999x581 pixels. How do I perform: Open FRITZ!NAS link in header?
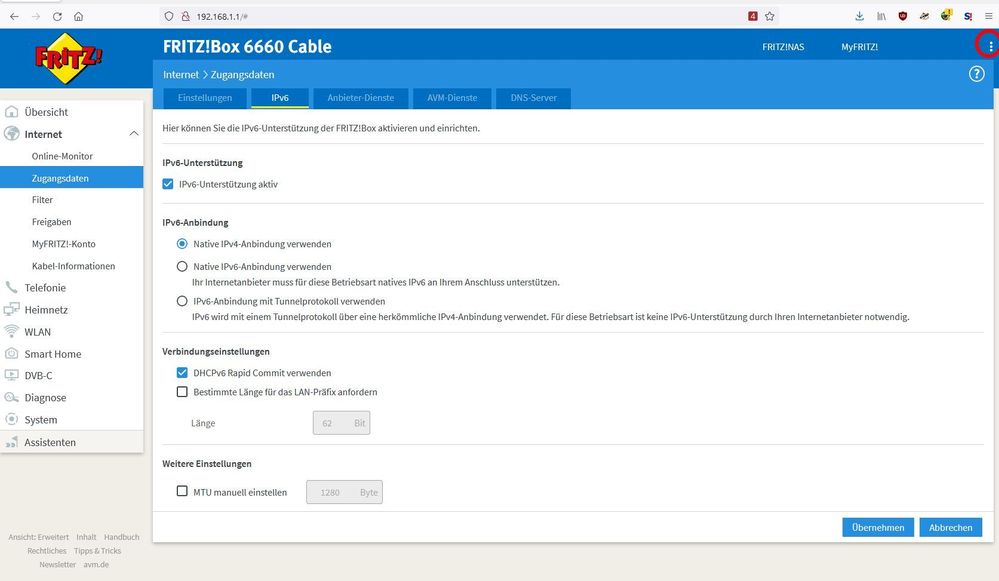[x=783, y=47]
